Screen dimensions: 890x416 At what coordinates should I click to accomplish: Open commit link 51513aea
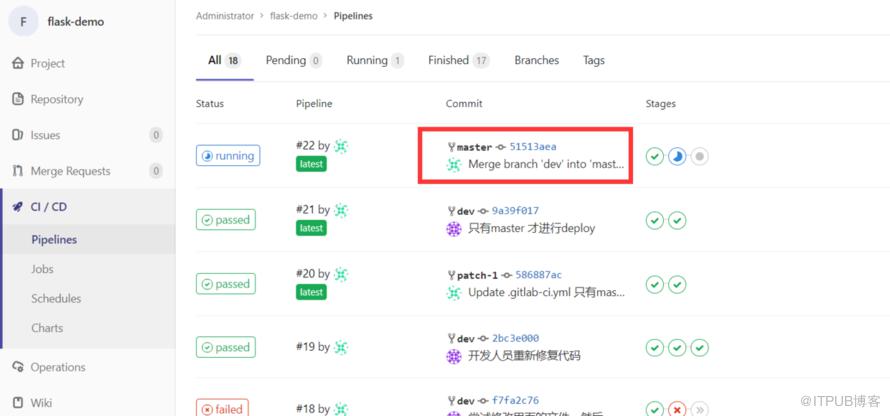point(532,147)
